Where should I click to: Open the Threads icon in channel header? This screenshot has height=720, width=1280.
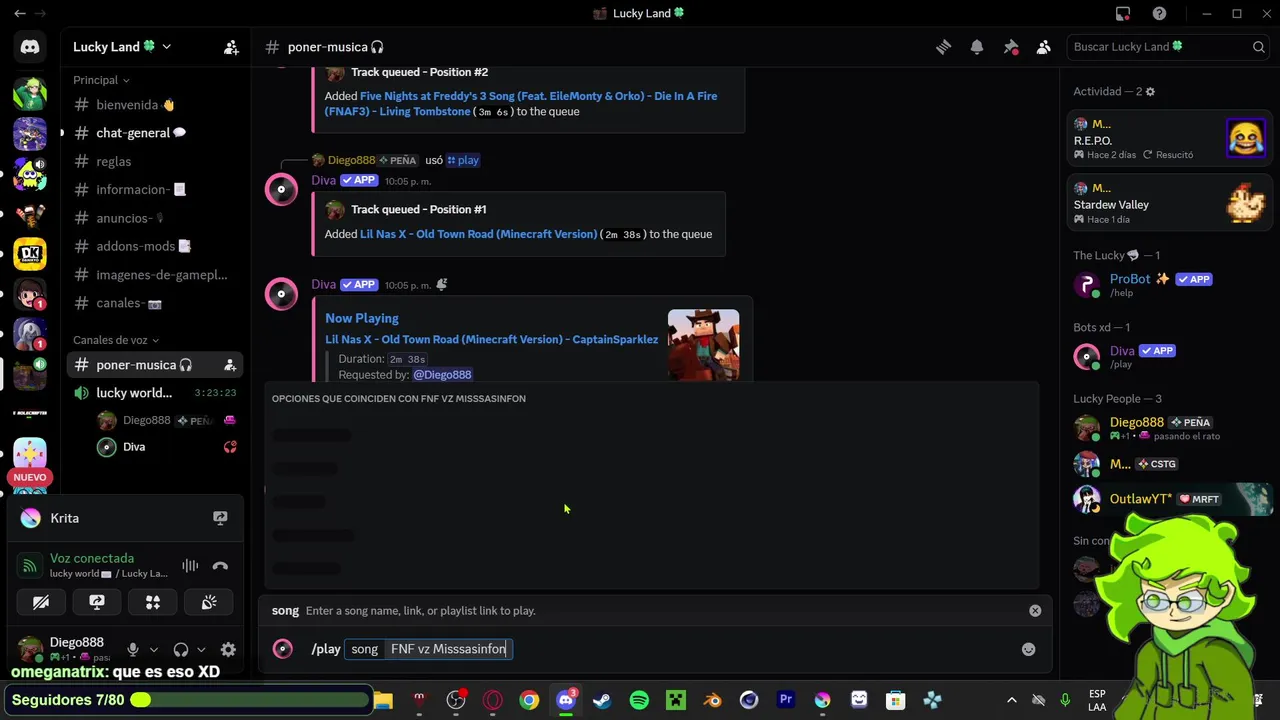click(943, 47)
